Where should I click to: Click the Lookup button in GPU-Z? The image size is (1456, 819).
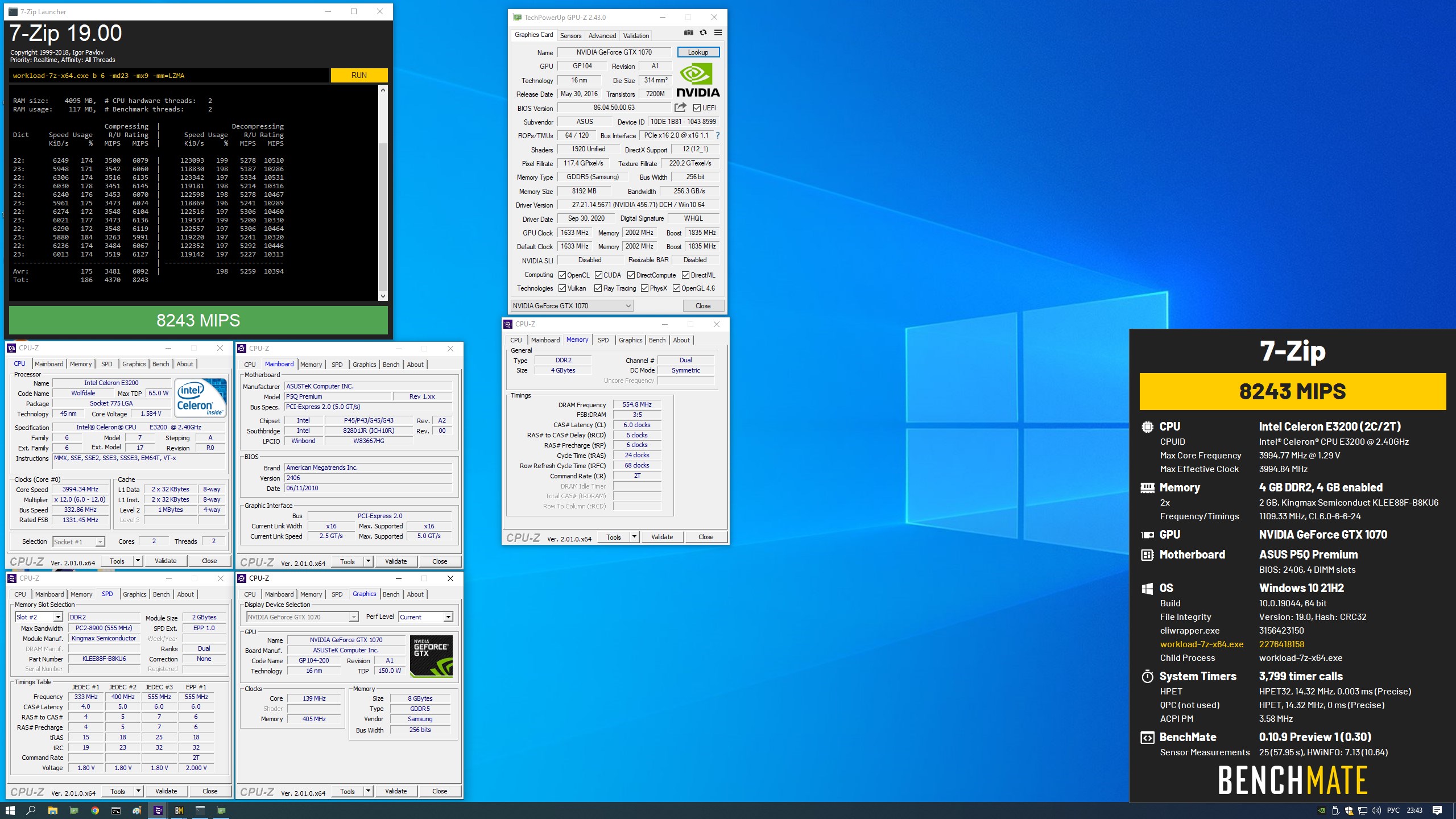pos(698,52)
